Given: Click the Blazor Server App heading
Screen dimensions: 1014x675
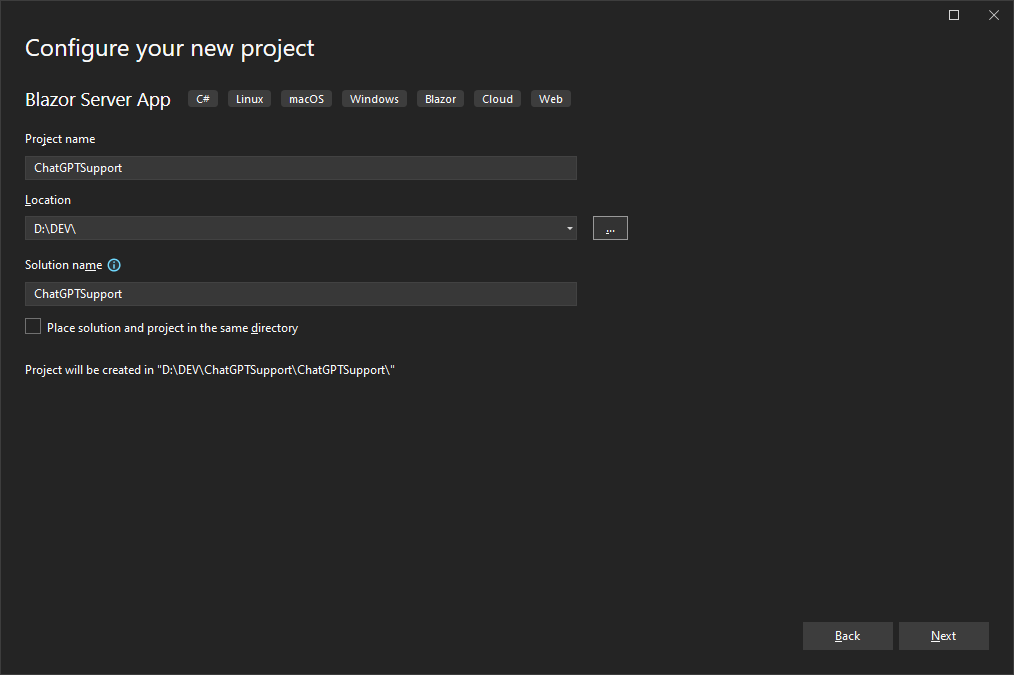Looking at the screenshot, I should coord(98,100).
